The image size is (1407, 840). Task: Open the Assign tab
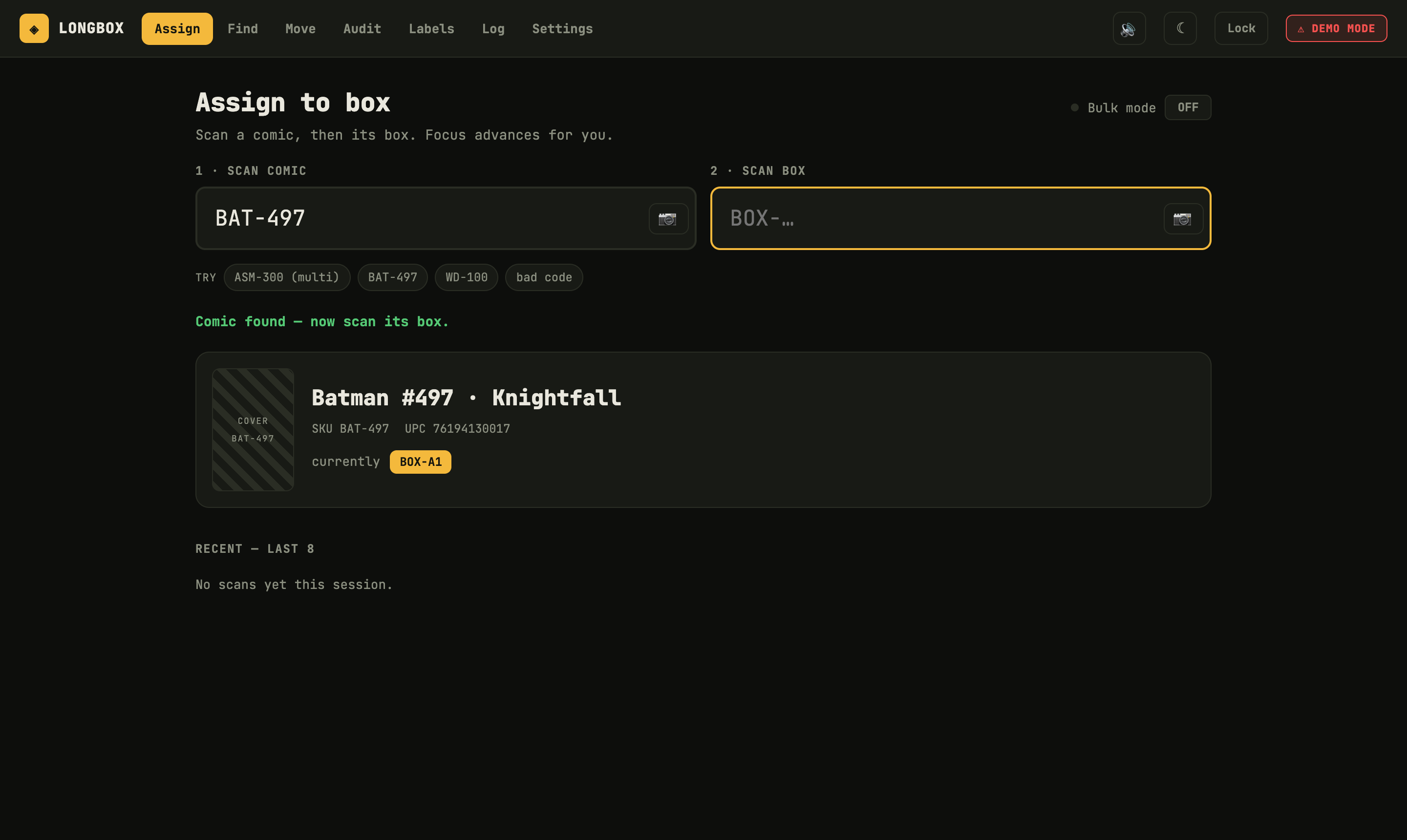(x=177, y=29)
